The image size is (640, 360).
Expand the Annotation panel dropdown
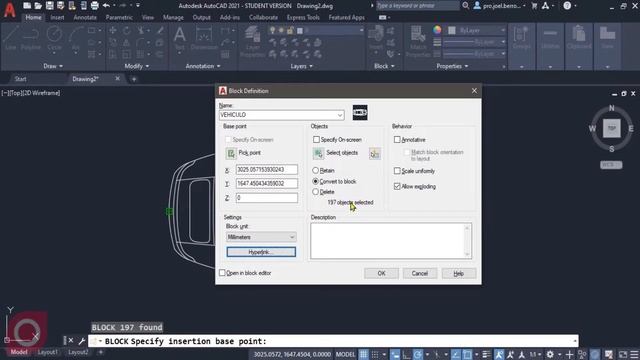(x=203, y=66)
